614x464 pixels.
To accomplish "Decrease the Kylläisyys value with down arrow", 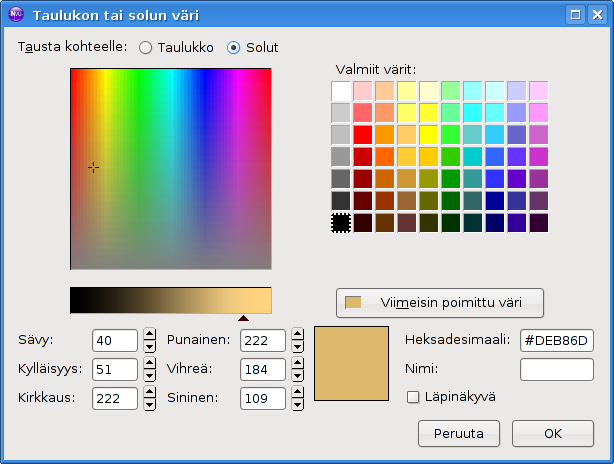I will (x=150, y=376).
